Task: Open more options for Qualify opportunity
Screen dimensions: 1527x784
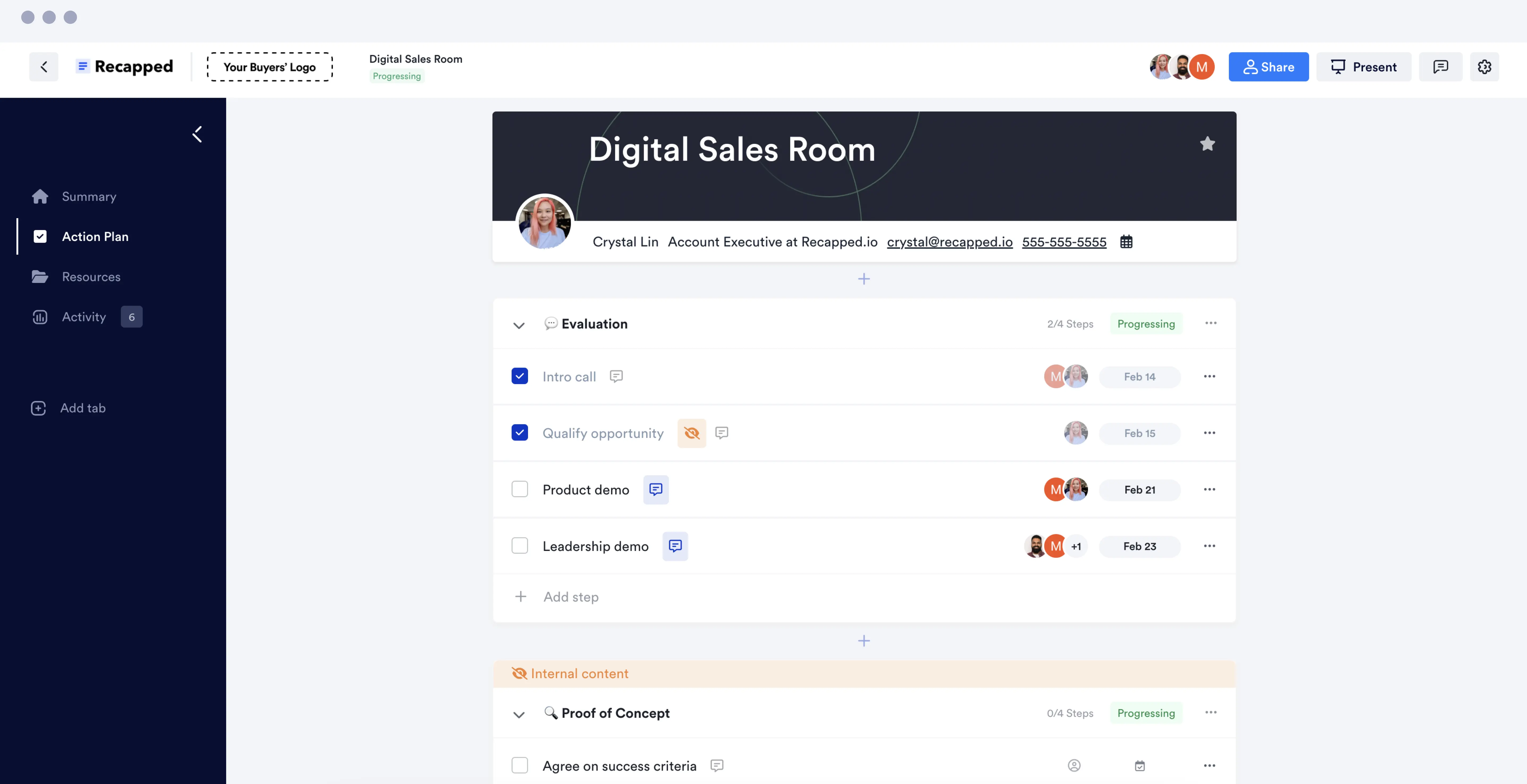Action: tap(1209, 433)
